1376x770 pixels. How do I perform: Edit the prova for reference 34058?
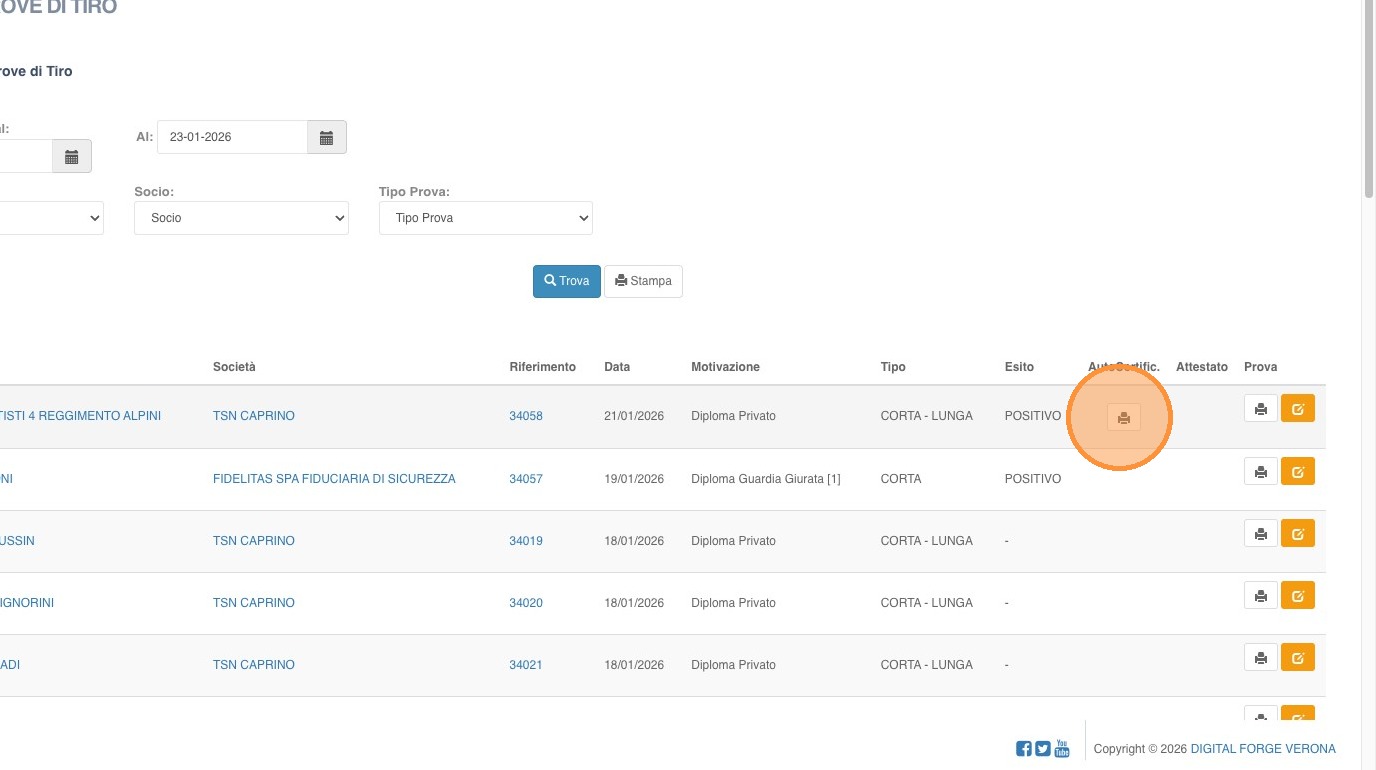tap(1298, 408)
